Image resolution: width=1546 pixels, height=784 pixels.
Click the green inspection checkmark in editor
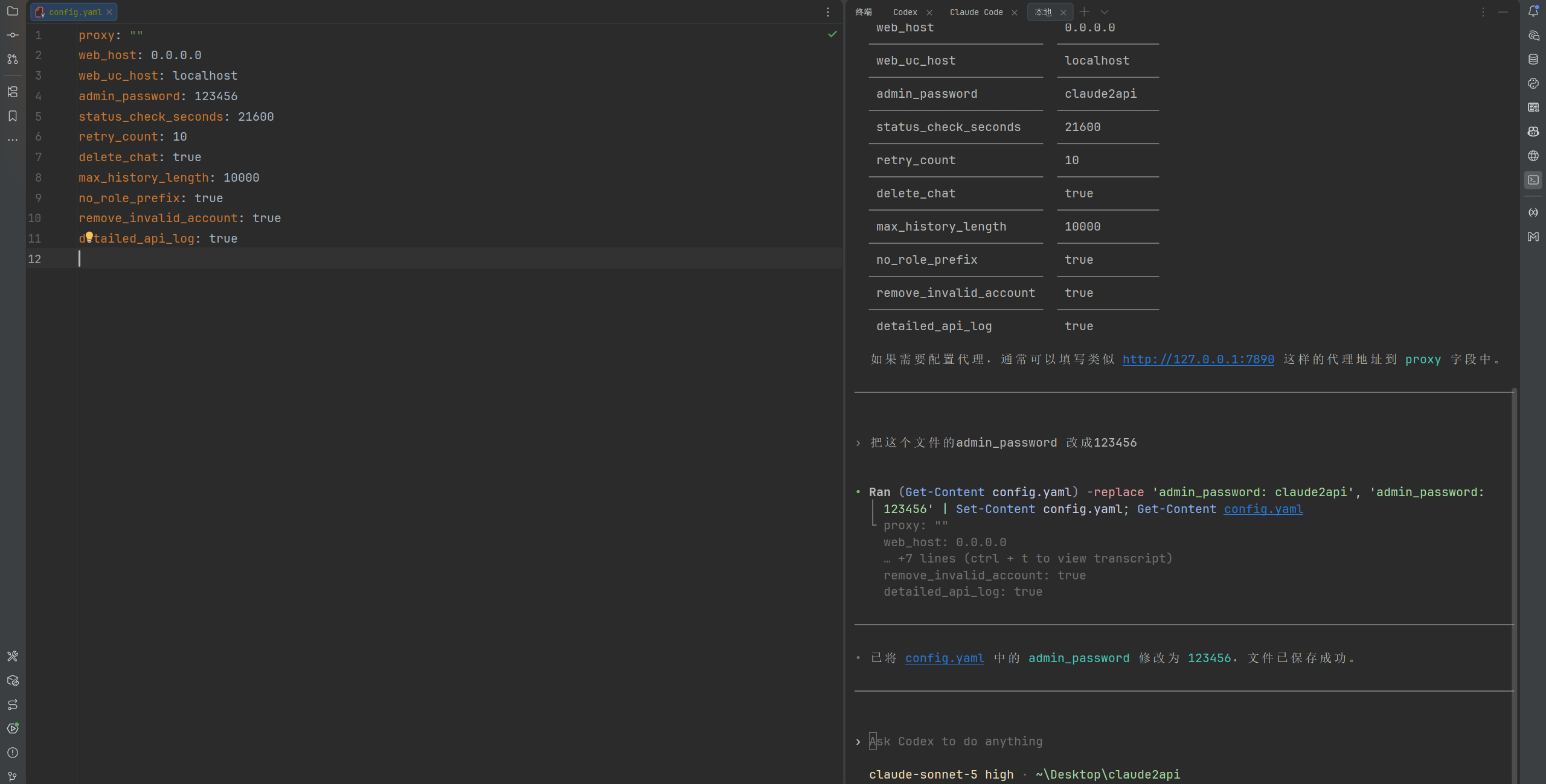832,34
